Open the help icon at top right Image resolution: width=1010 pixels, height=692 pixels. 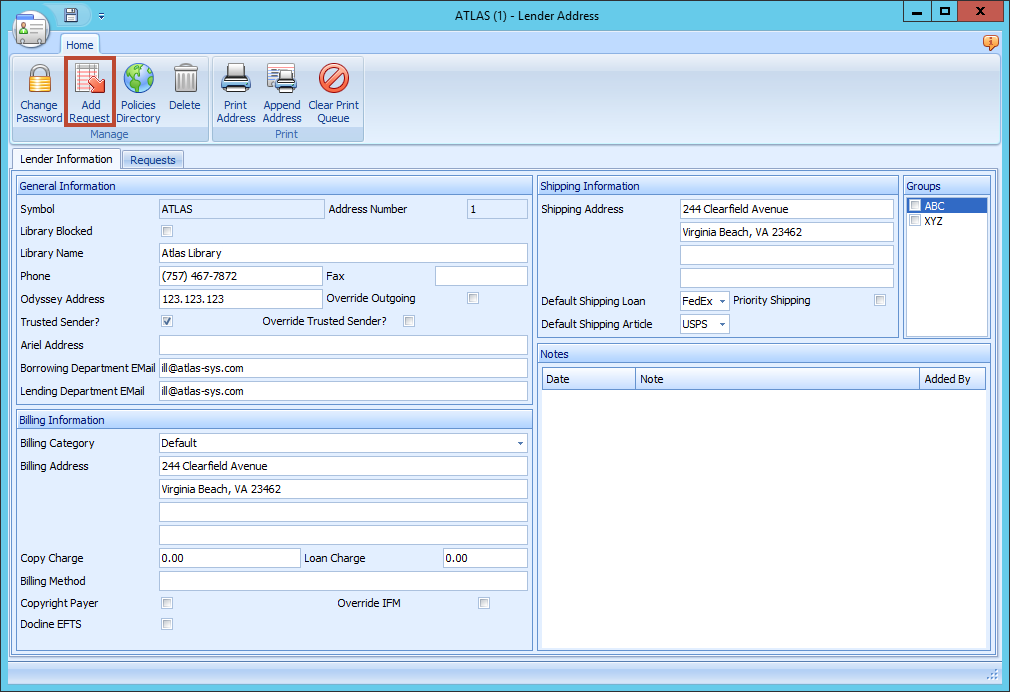click(x=990, y=43)
